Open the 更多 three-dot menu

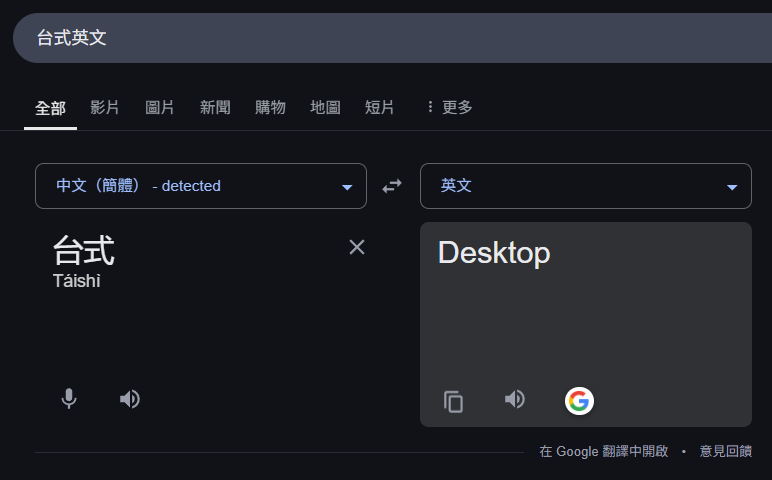450,107
